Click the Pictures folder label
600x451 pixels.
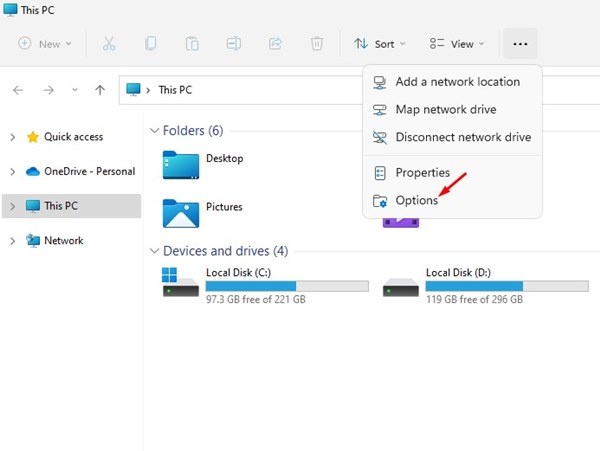(x=224, y=207)
